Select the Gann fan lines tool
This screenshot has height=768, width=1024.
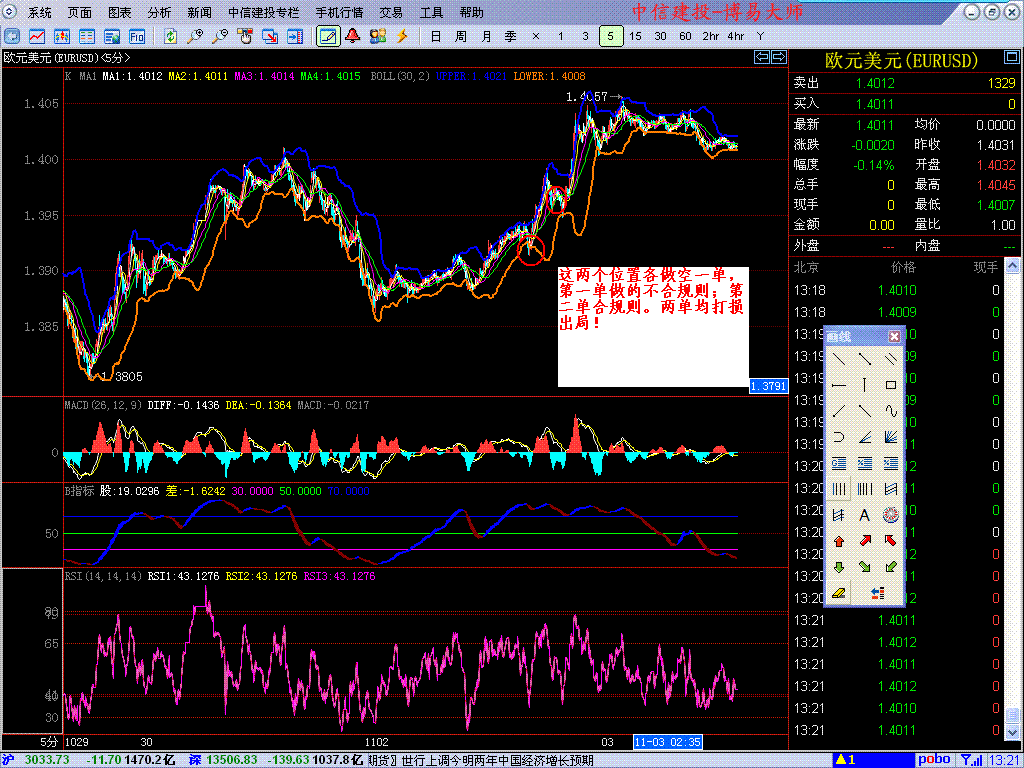(x=891, y=436)
